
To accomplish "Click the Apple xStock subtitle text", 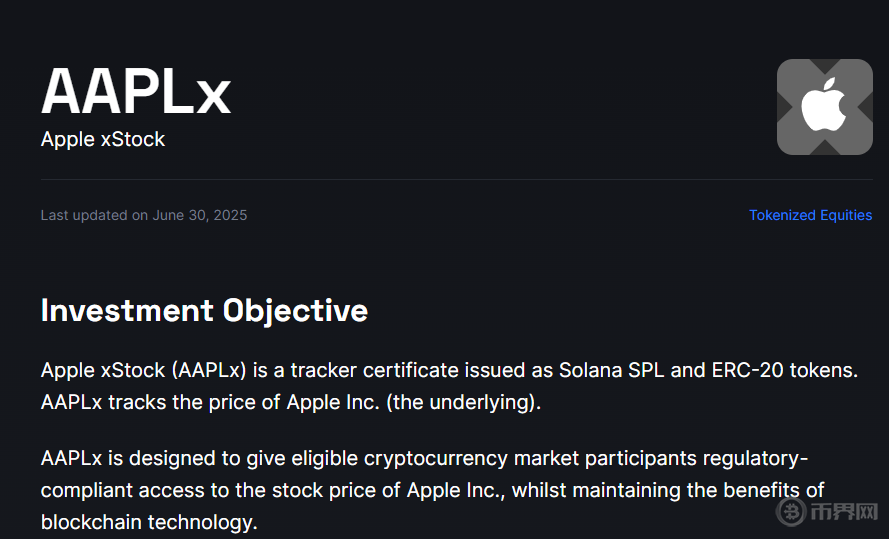I will click(103, 140).
